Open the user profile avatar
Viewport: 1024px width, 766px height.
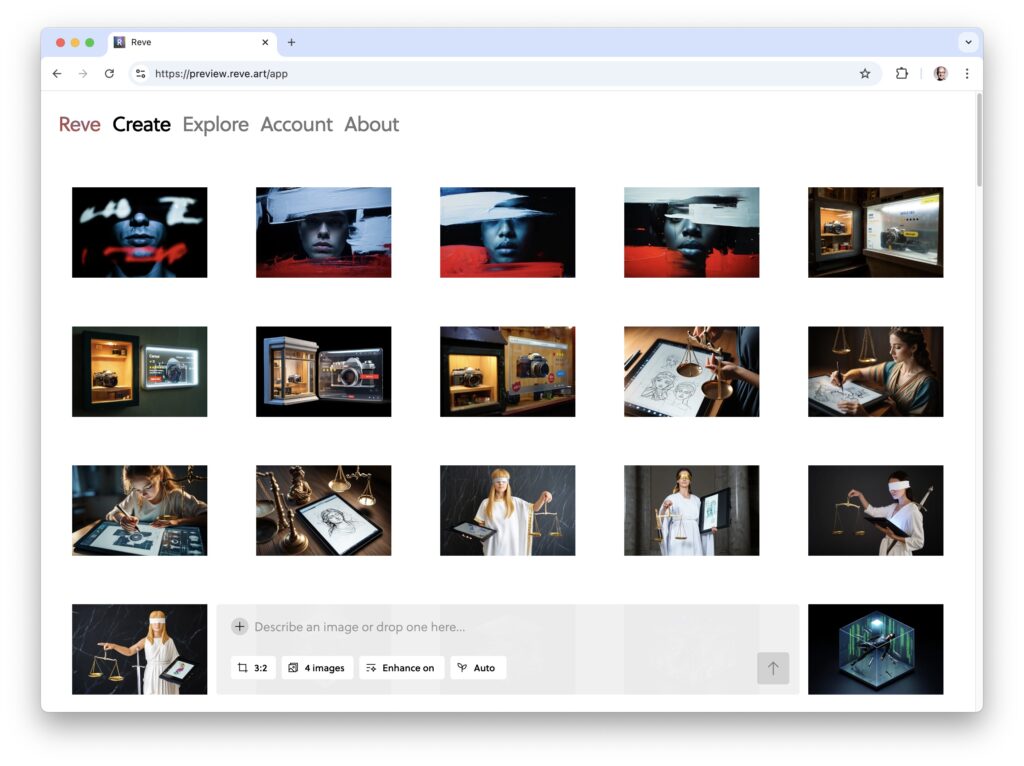click(x=940, y=73)
